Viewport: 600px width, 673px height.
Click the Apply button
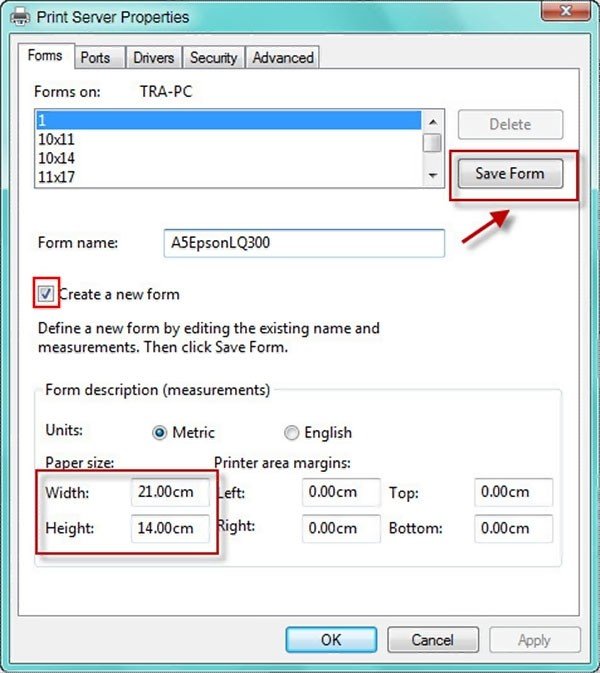(x=534, y=640)
